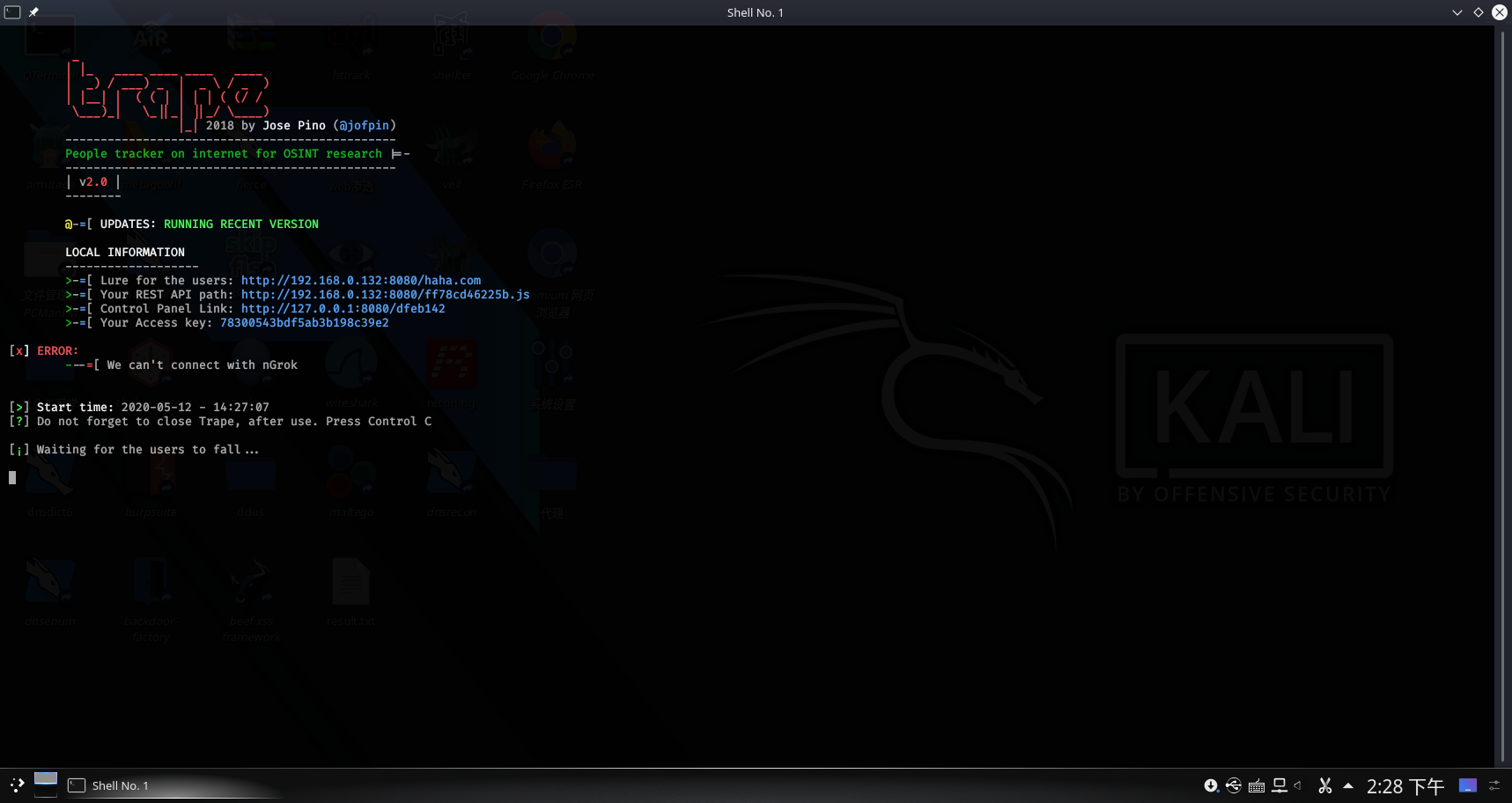Screen dimensions: 1512x803
Task: Click the @jofpin author handle
Action: (365, 126)
